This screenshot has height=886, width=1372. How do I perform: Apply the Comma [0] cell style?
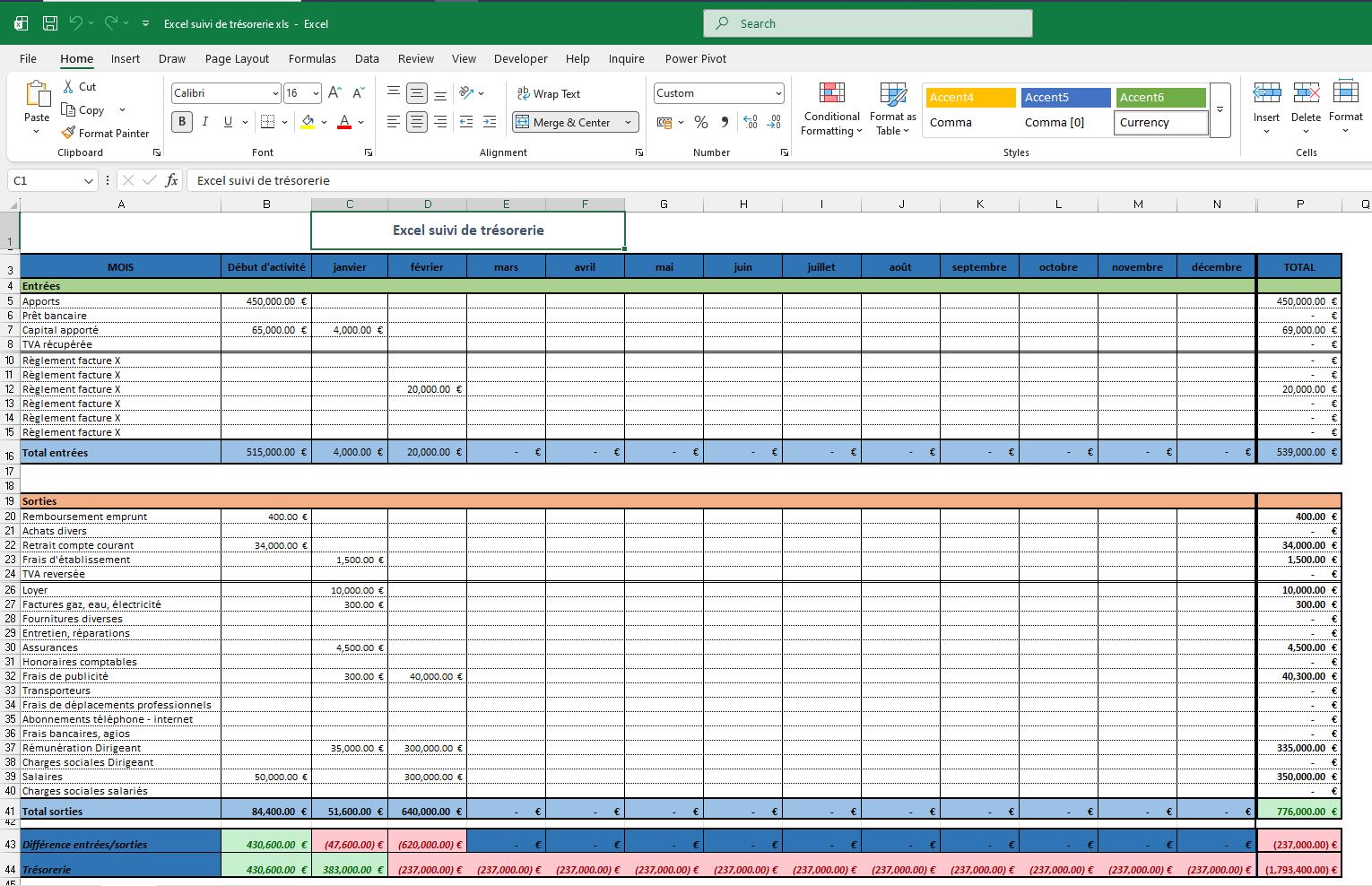pos(1065,122)
